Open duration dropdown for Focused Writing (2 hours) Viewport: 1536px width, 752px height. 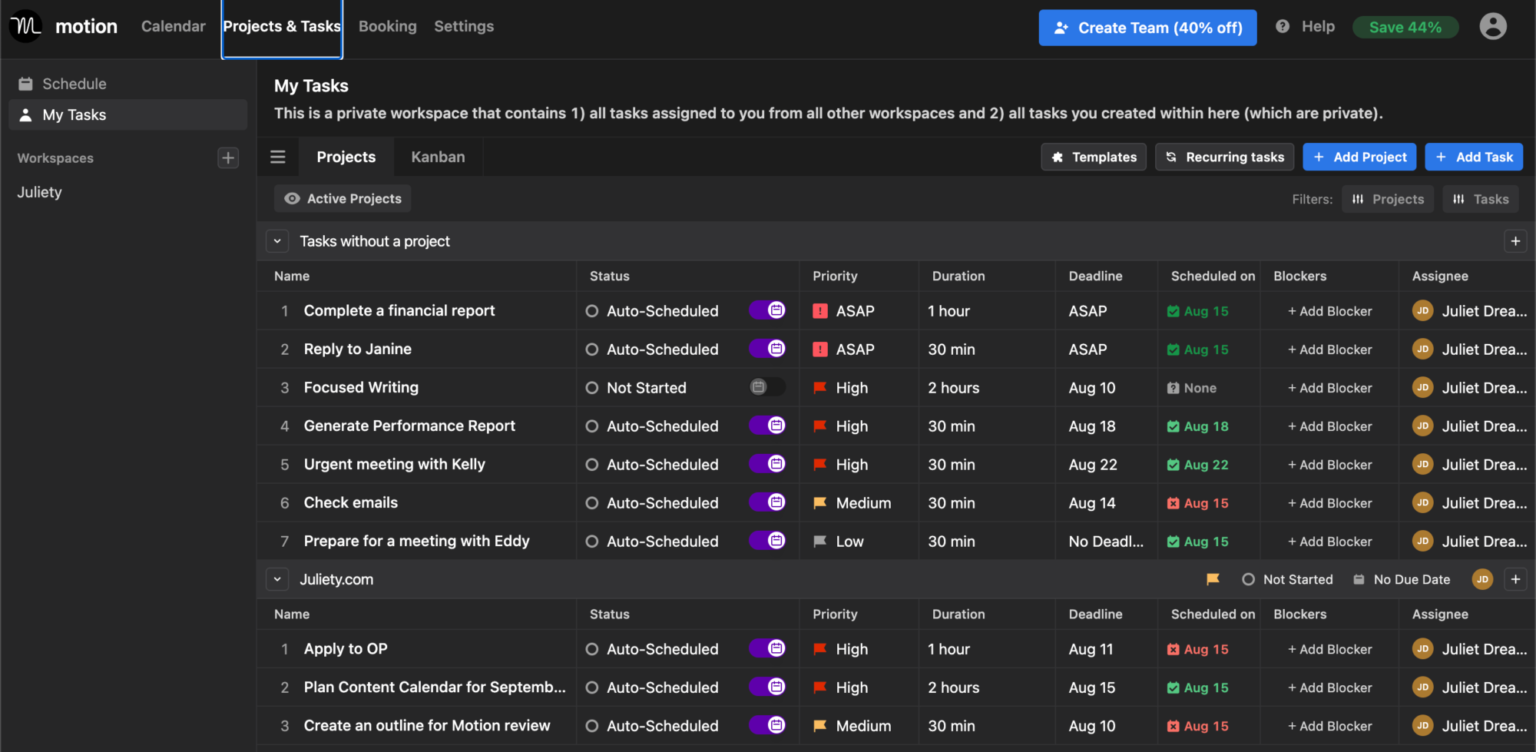pyautogui.click(x=954, y=388)
